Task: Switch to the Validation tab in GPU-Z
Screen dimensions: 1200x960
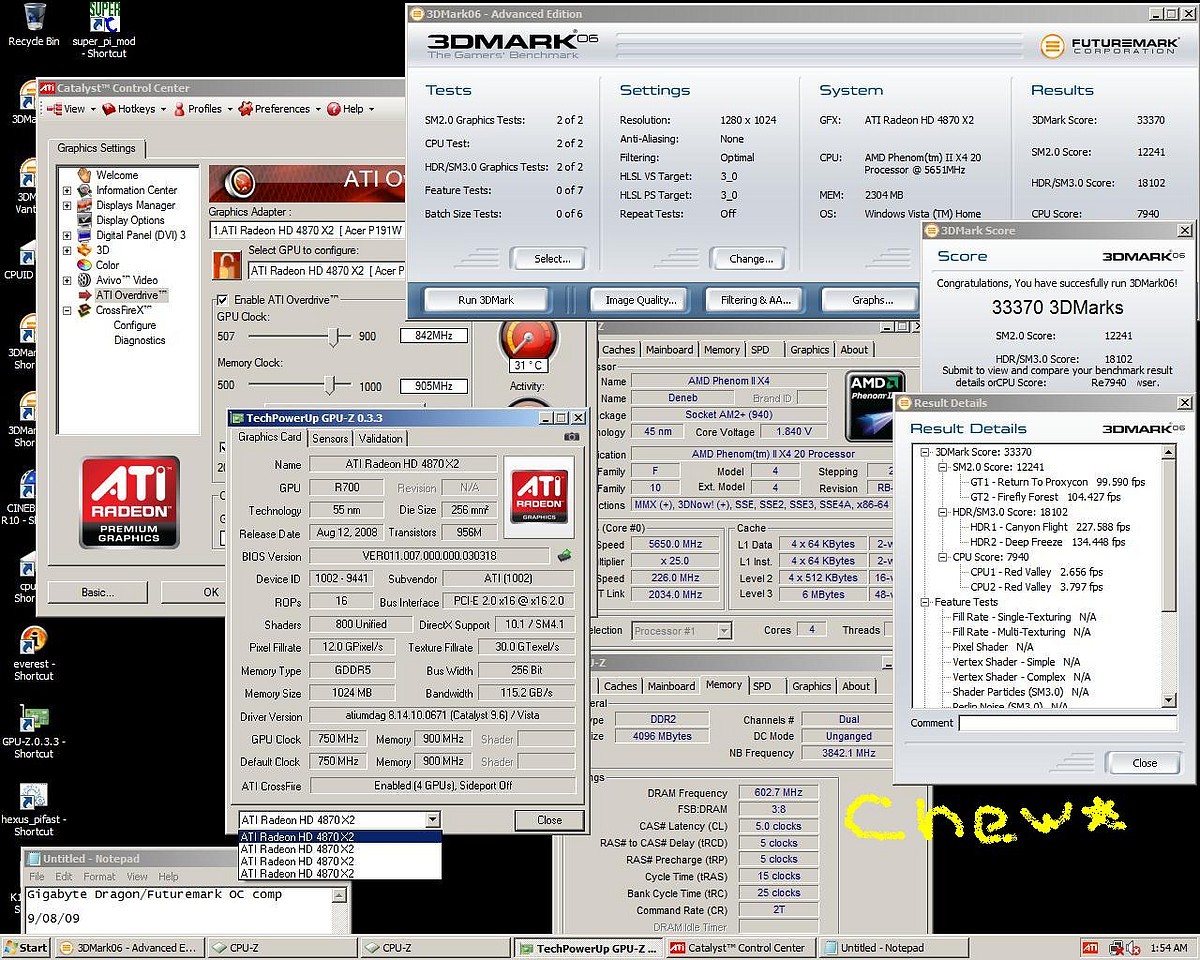Action: 381,438
